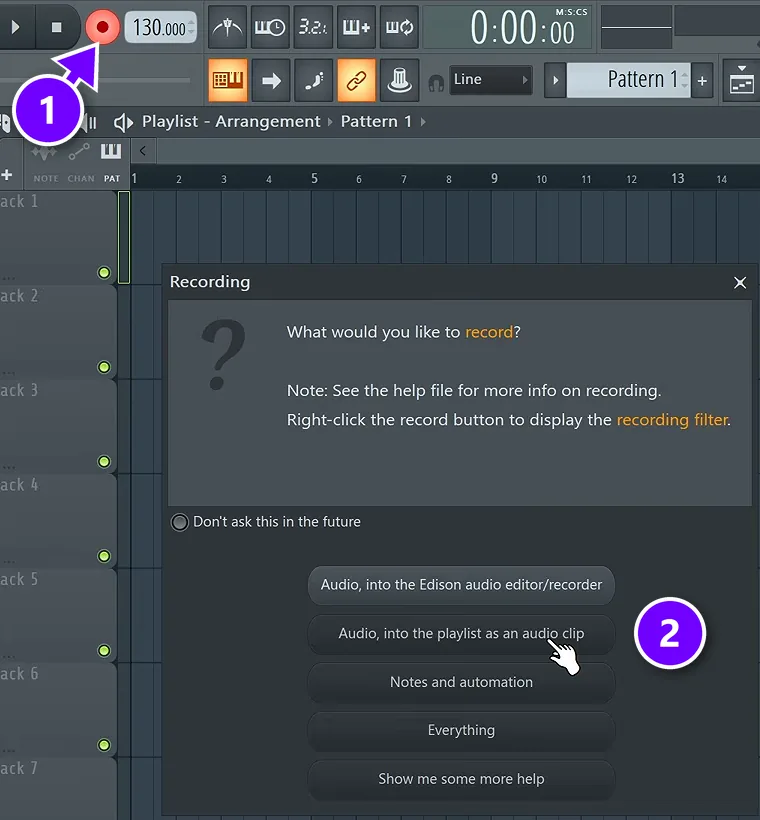The image size is (760, 820).
Task: Click arrow left of Pattern 1 selector
Action: coord(555,80)
